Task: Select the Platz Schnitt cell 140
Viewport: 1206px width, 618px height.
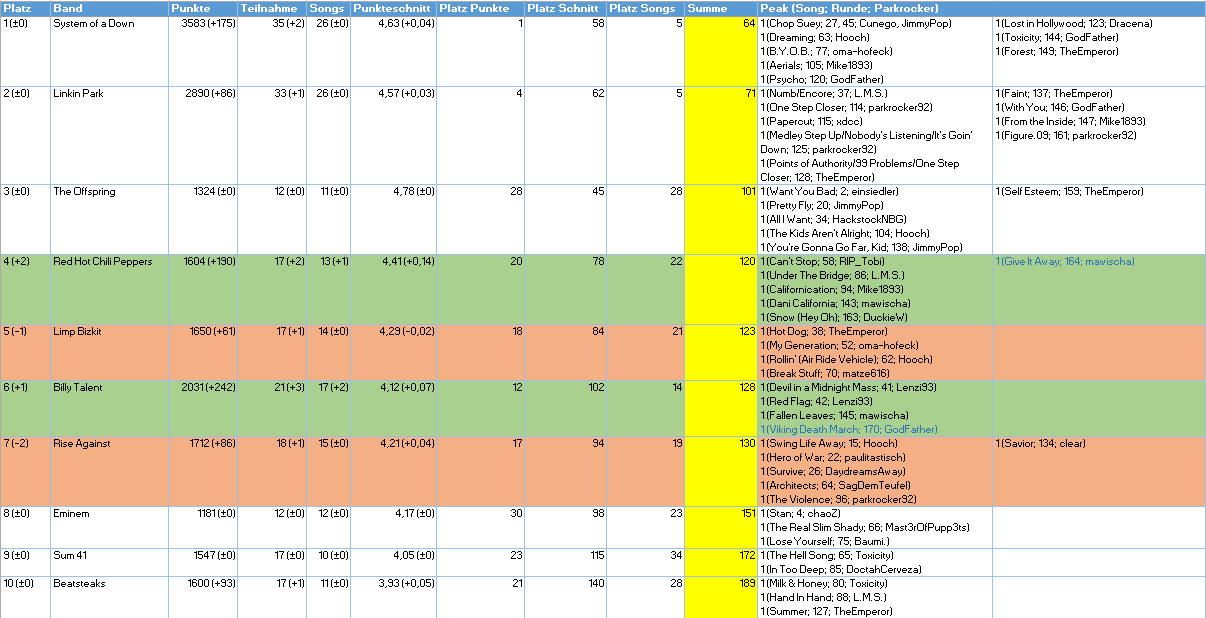Action: coord(566,597)
